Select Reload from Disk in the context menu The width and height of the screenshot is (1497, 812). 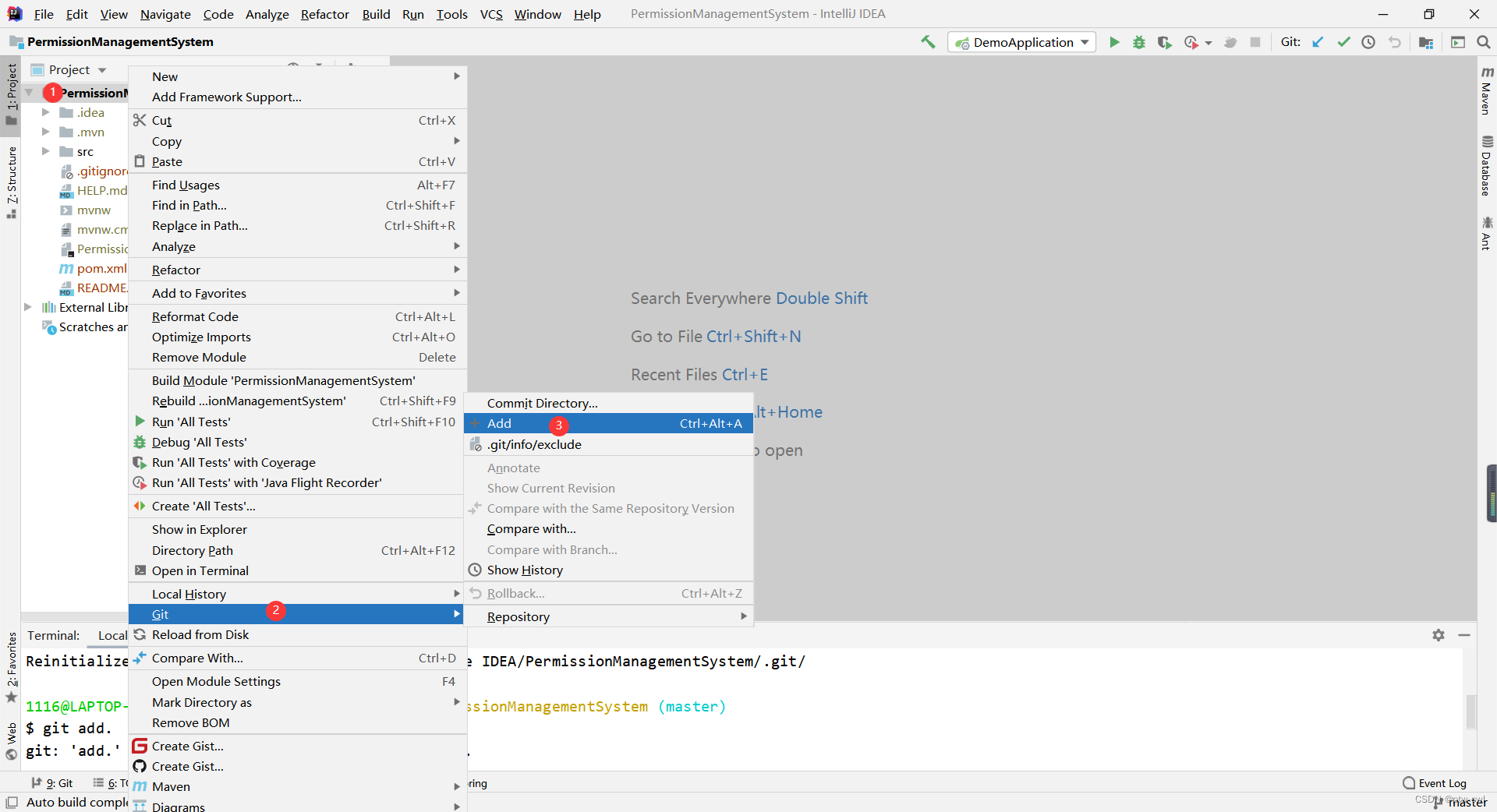[297, 634]
